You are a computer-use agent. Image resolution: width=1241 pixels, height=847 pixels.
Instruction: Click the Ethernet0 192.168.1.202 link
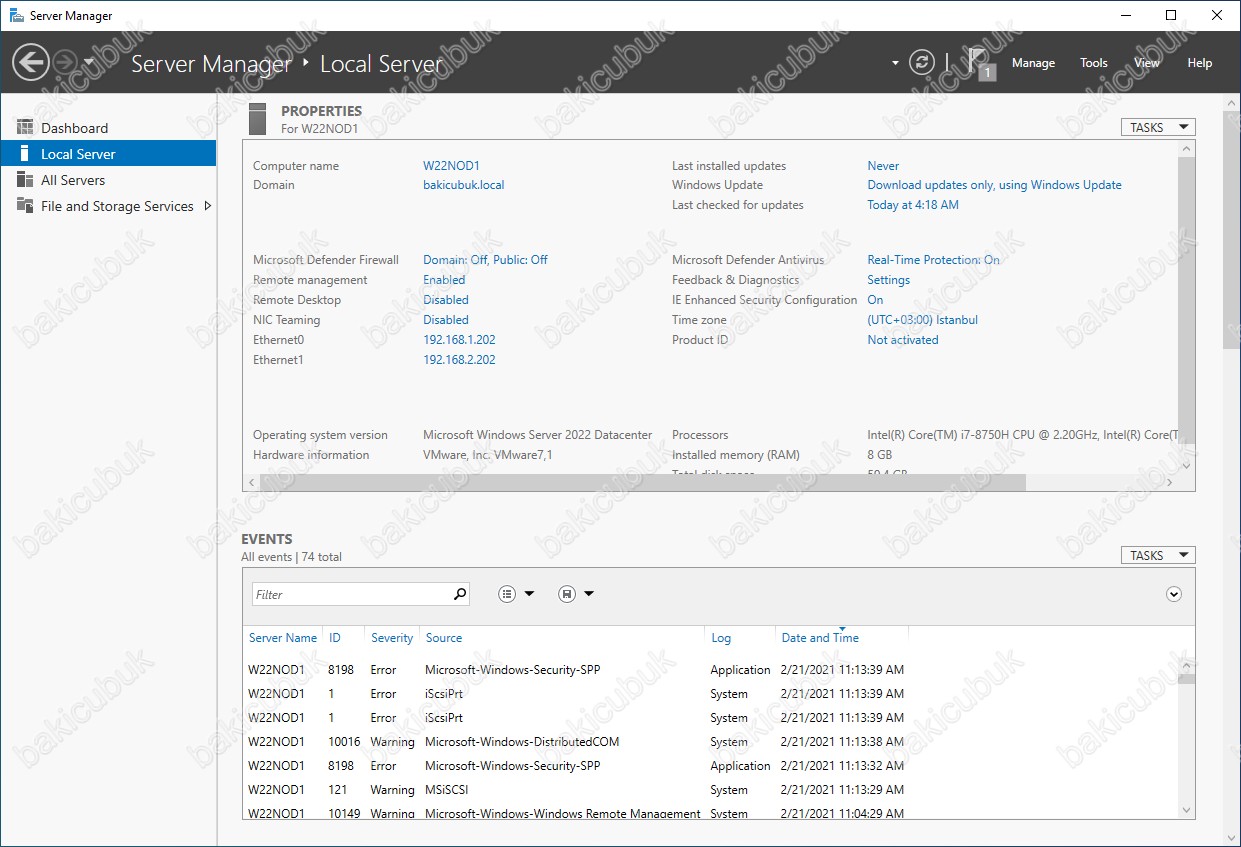tap(459, 340)
